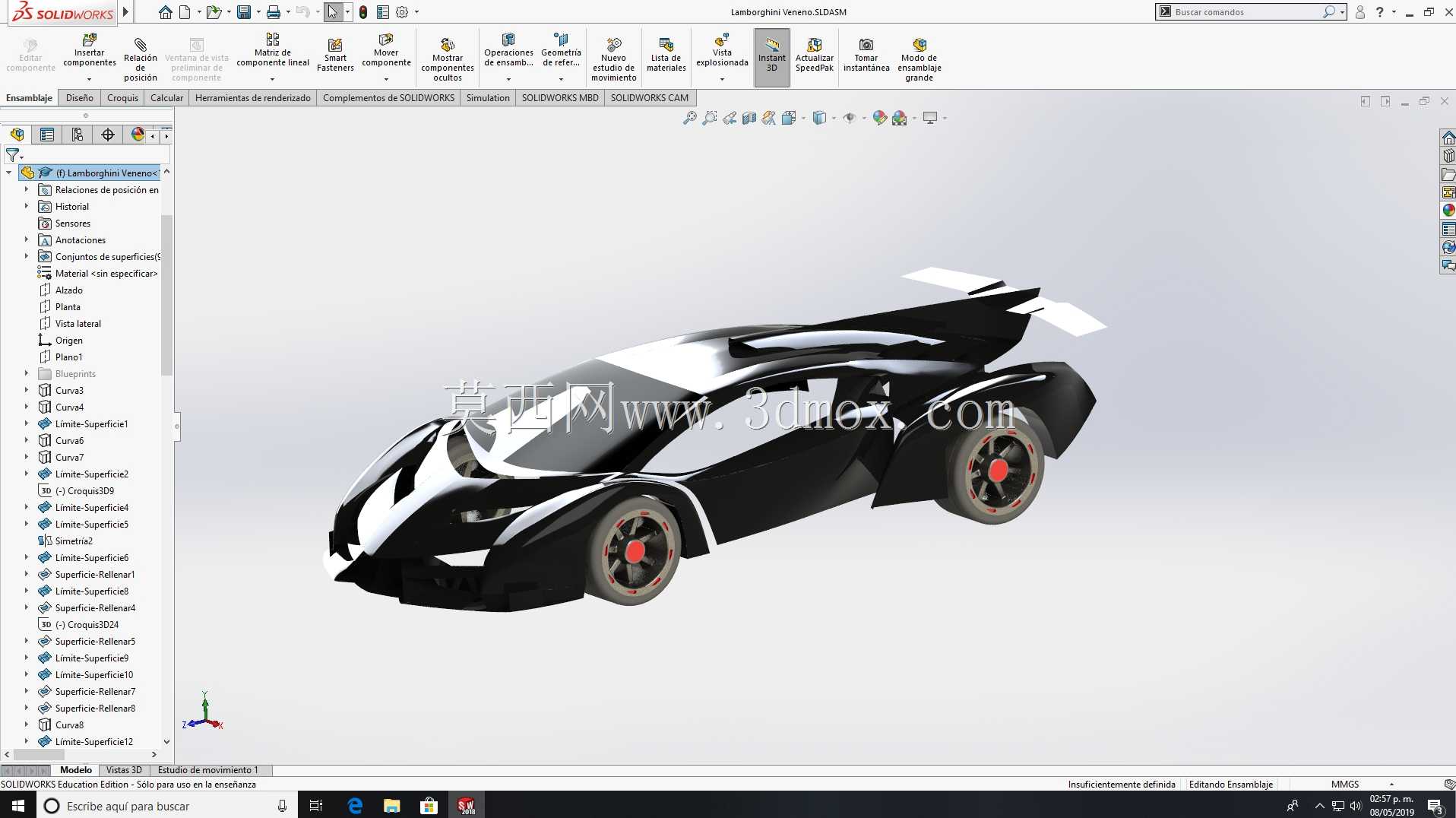
Task: Click the Home icon in the title bar
Action: coord(165,12)
